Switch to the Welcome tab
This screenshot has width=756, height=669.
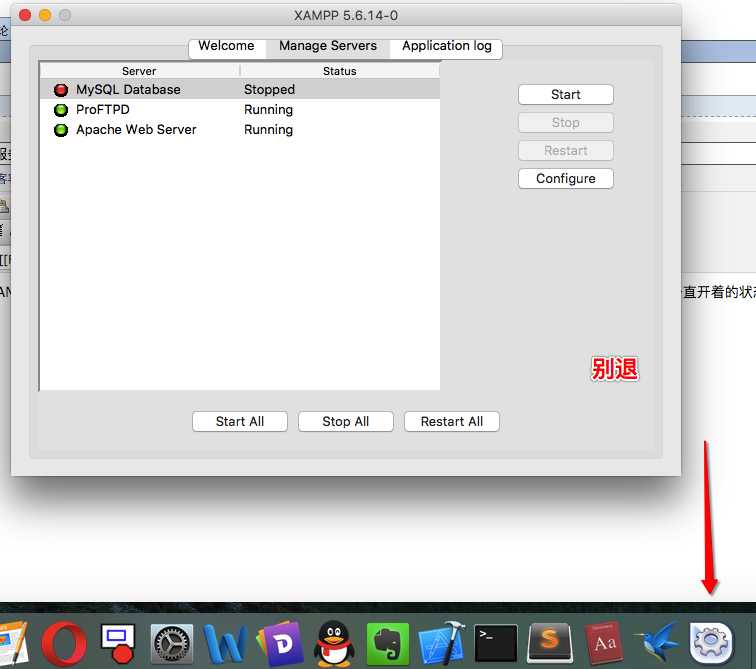(x=227, y=46)
